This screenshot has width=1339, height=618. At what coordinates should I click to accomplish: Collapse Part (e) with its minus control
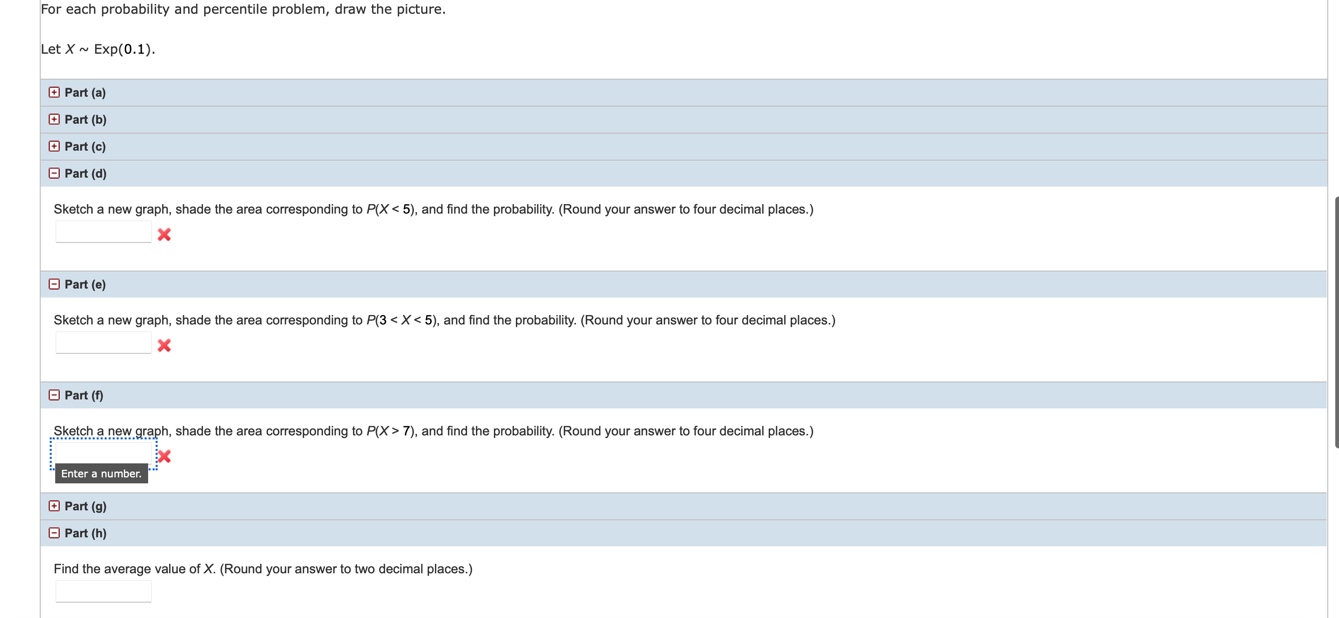(x=53, y=284)
